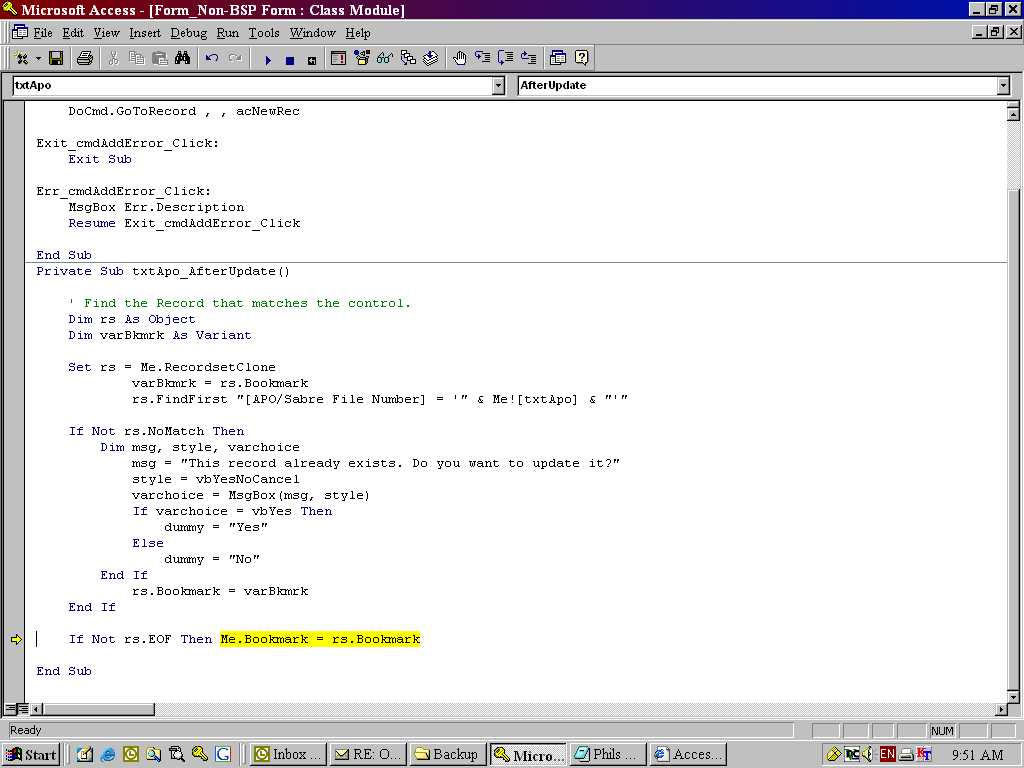Toggle breakpoint using the hand icon
The height and width of the screenshot is (768, 1024).
[459, 59]
